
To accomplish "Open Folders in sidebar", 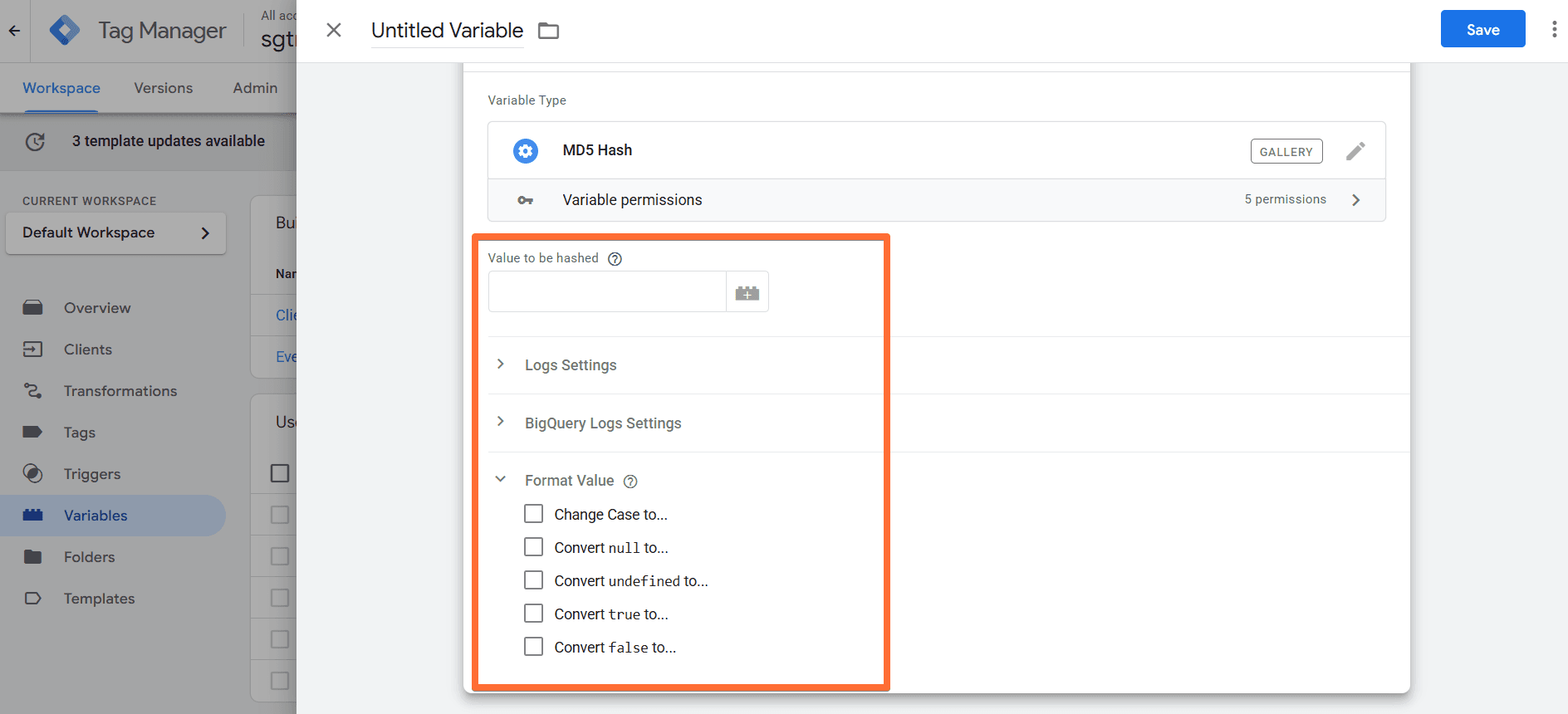I will (90, 557).
